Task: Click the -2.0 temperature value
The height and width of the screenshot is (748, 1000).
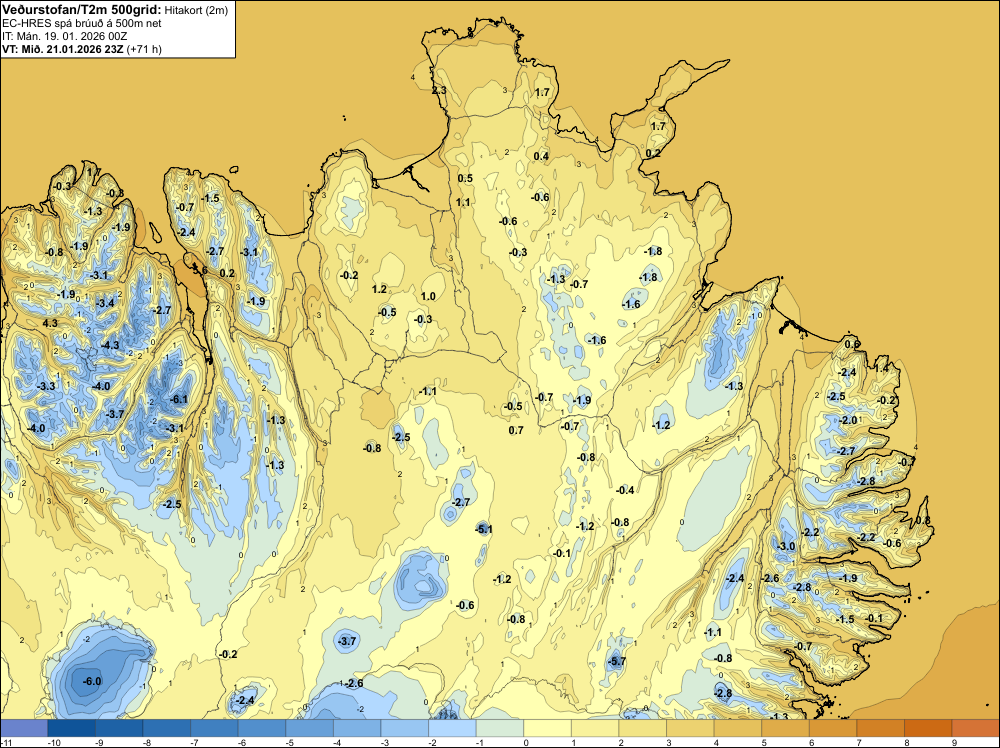Action: coord(848,420)
